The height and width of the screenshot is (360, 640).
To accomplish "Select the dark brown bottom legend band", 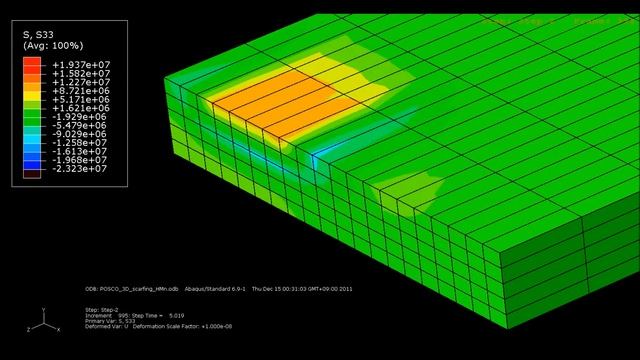I will (x=32, y=173).
